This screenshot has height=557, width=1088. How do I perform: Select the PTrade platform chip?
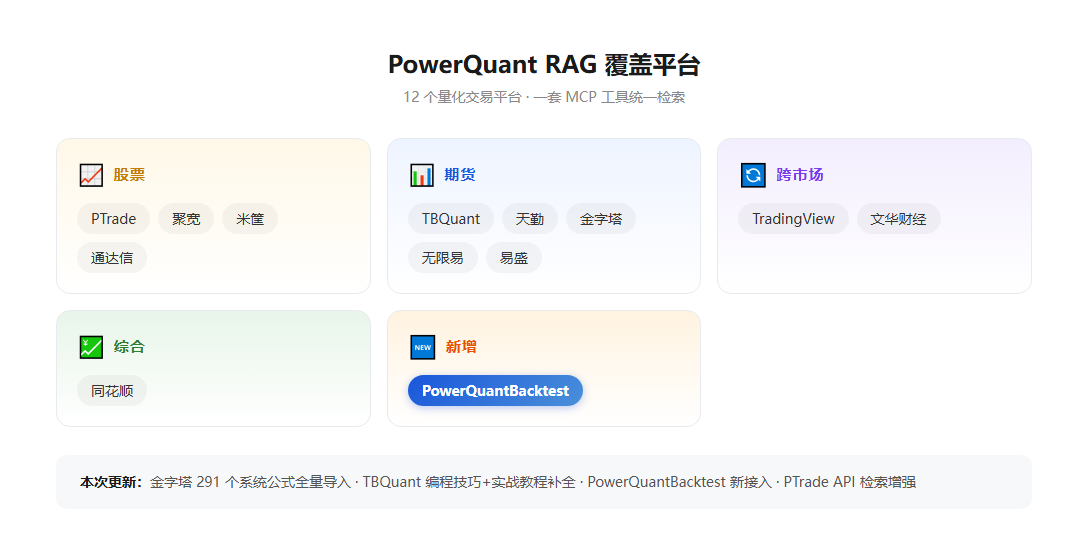pyautogui.click(x=113, y=218)
